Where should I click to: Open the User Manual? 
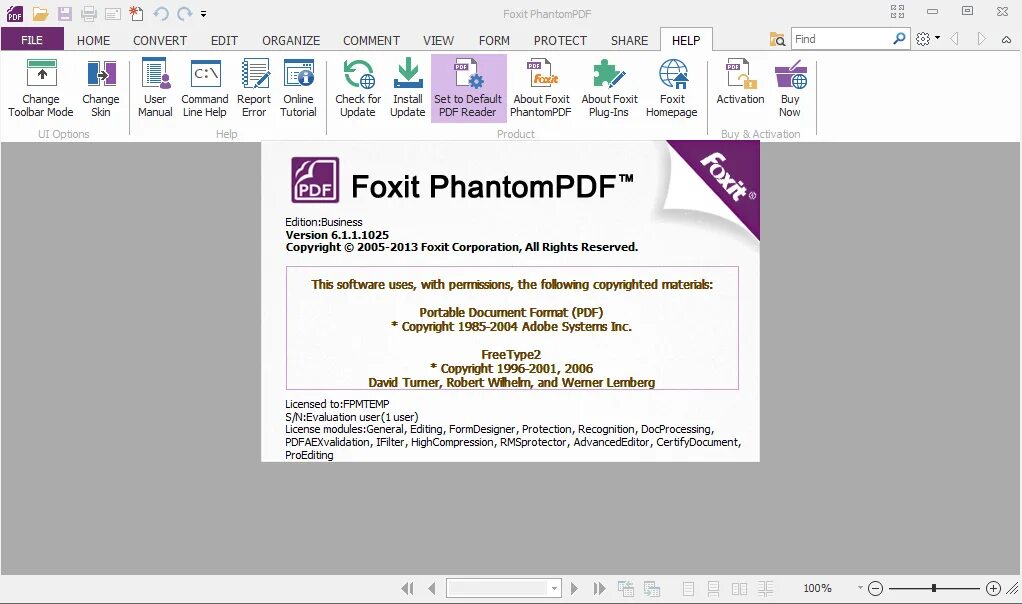[155, 88]
